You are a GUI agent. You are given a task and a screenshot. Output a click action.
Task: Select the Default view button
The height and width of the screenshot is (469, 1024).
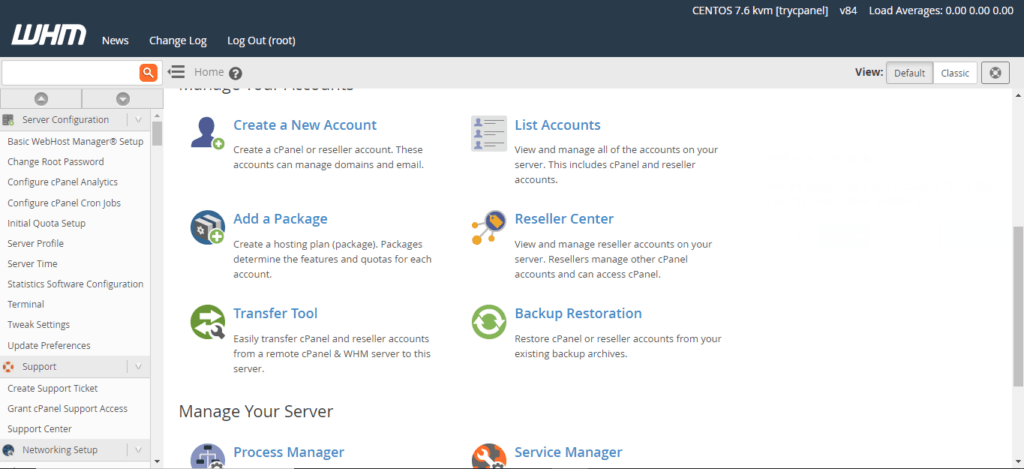(909, 73)
